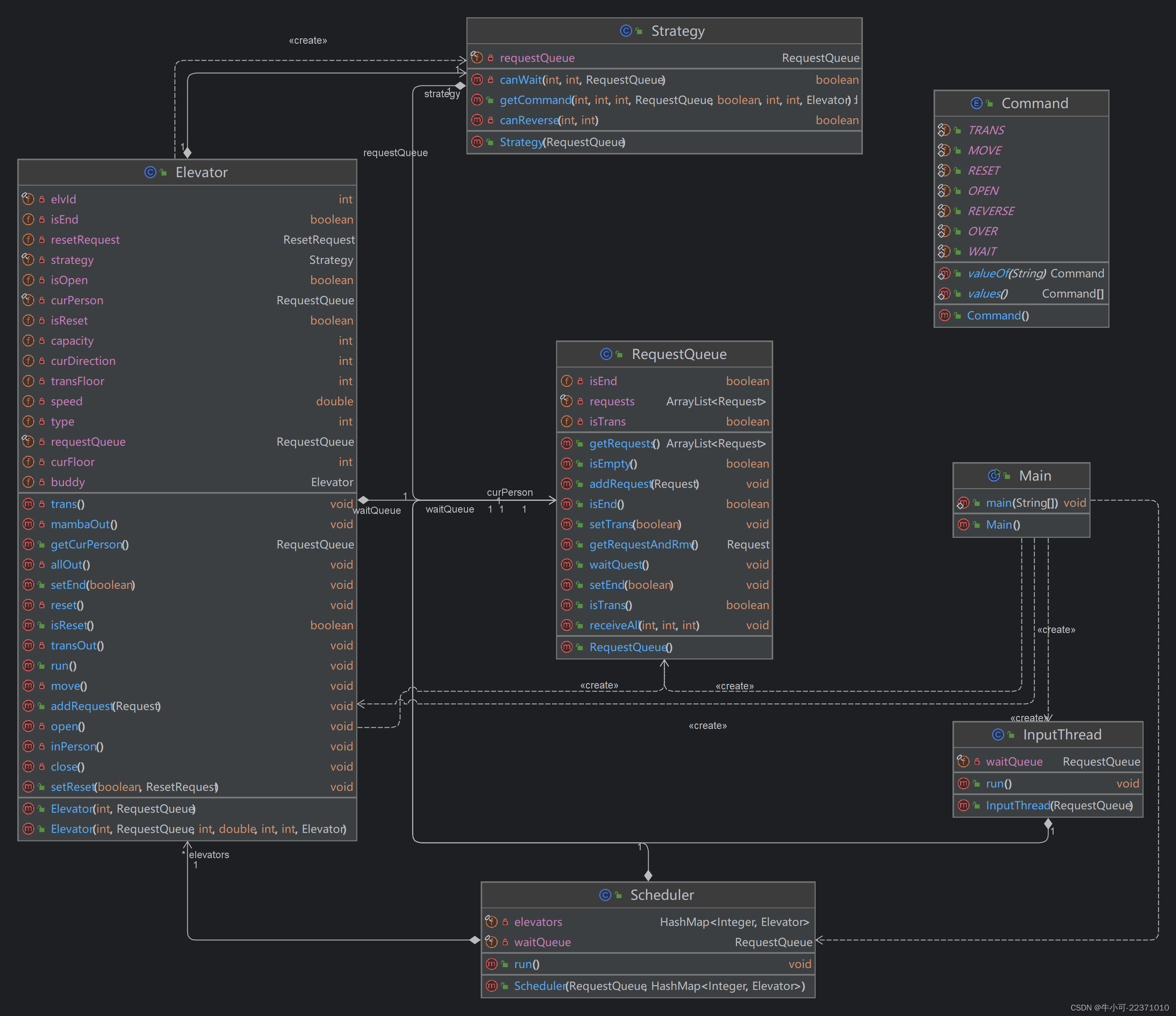Click the class icon beside InputThread title
This screenshot has height=1016, width=1176.
click(x=998, y=734)
